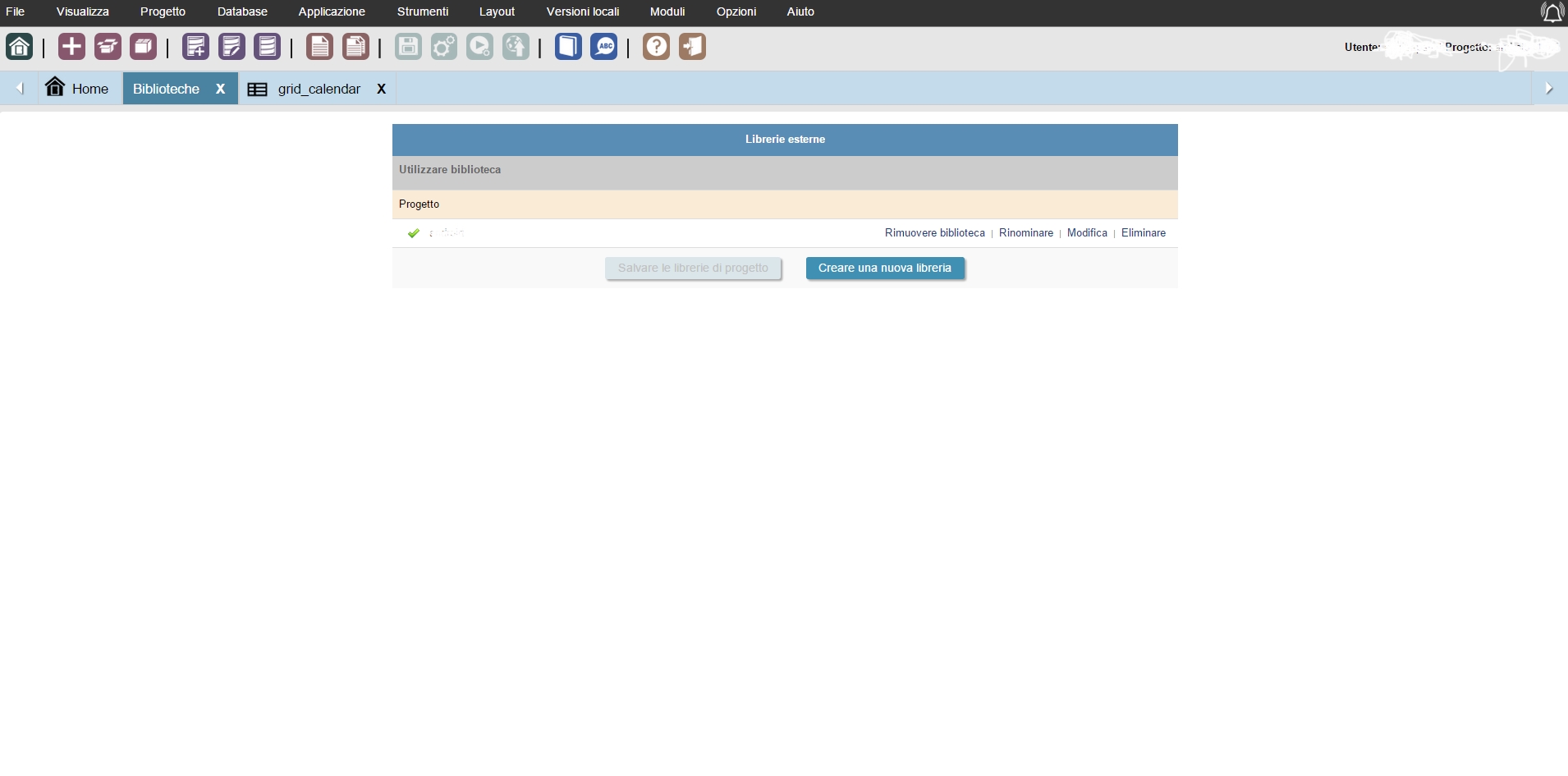
Task: Click the question mark help icon
Action: tap(656, 47)
